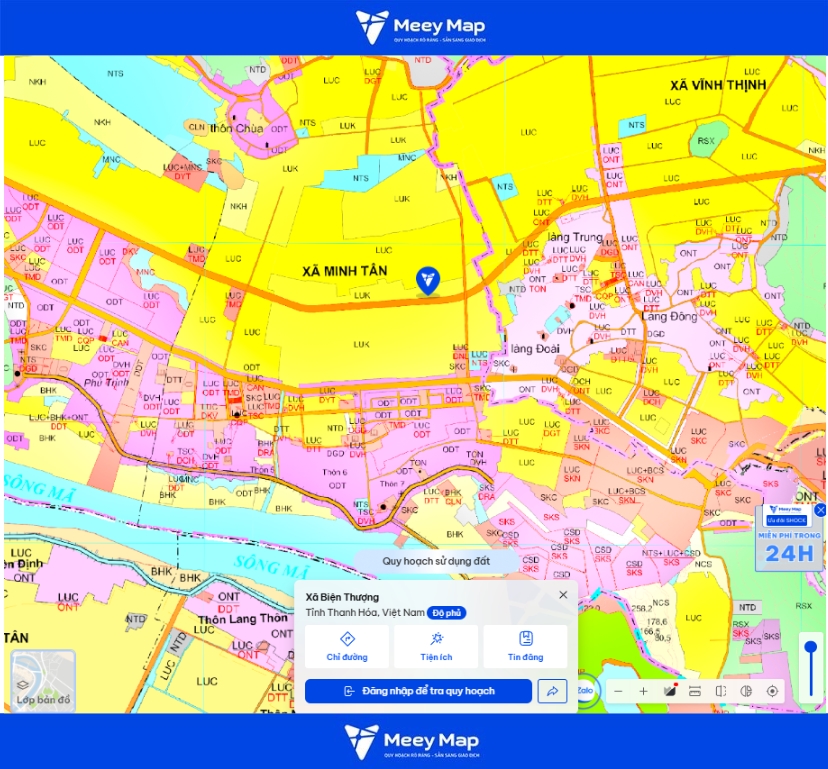828x769 pixels.
Task: Dismiss the 'Miễn phí trong 24H' ad banner
Action: pos(820,510)
